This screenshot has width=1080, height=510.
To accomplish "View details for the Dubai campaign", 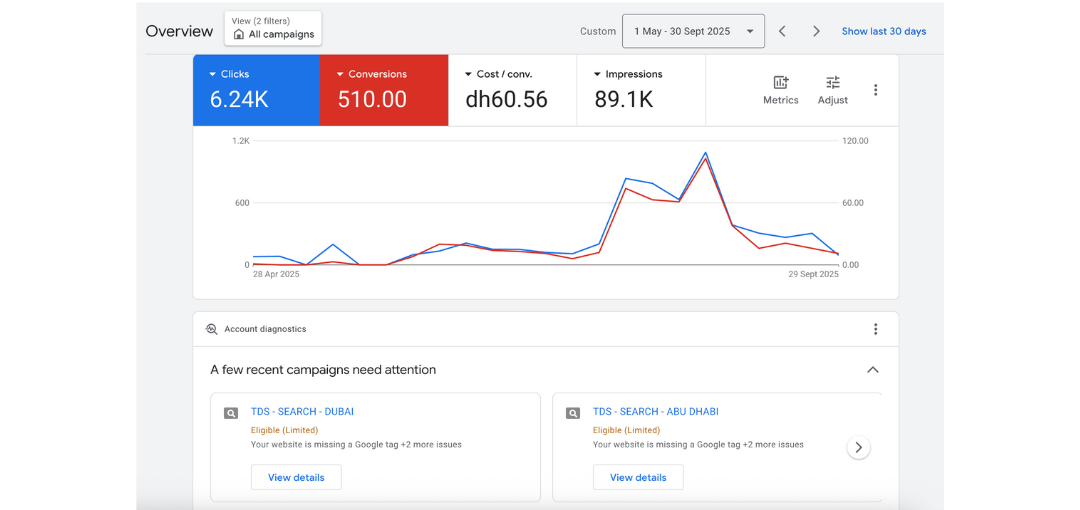I will pos(296,477).
